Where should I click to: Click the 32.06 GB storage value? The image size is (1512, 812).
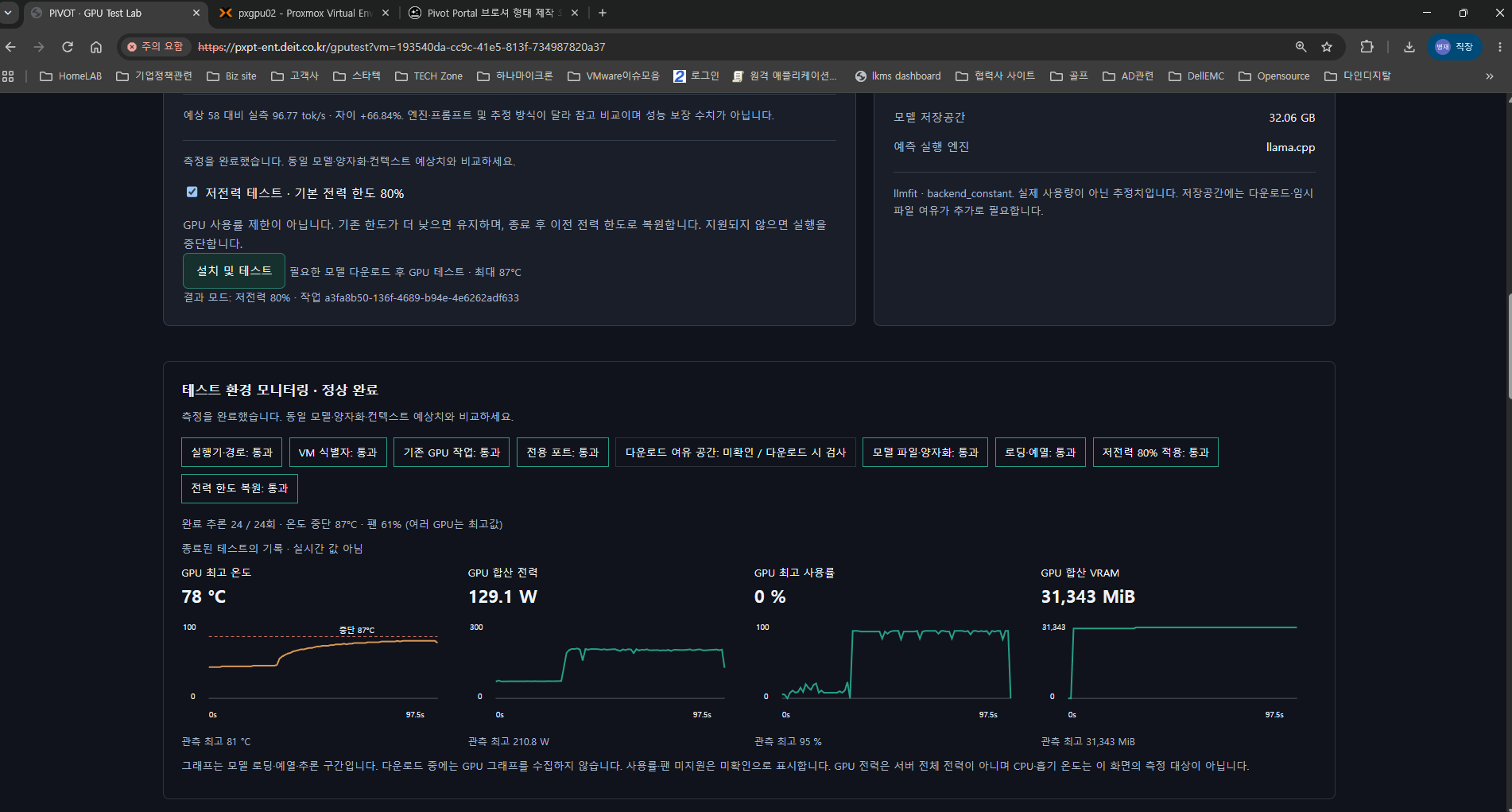(1292, 118)
